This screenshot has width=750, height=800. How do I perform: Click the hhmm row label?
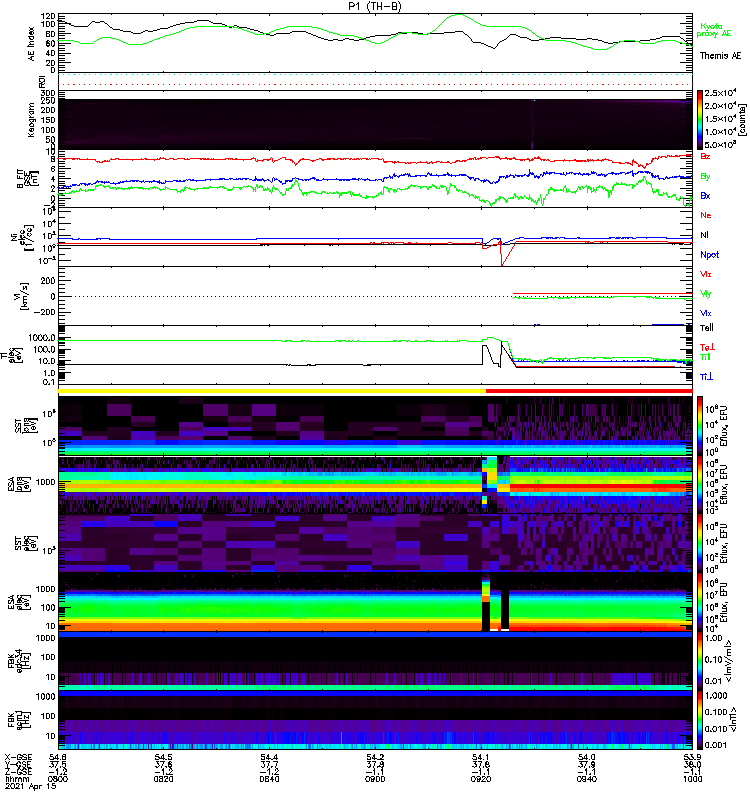point(15,779)
